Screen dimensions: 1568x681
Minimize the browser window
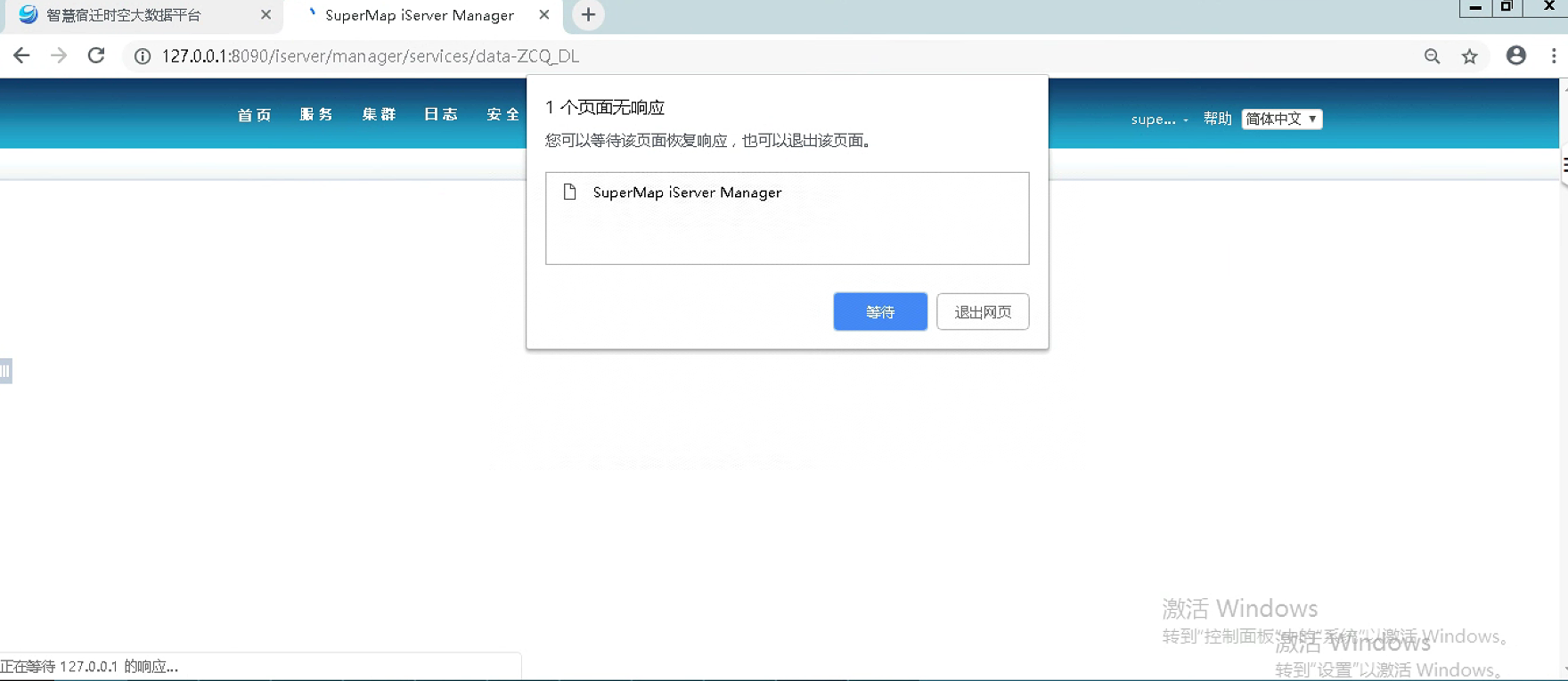1475,7
